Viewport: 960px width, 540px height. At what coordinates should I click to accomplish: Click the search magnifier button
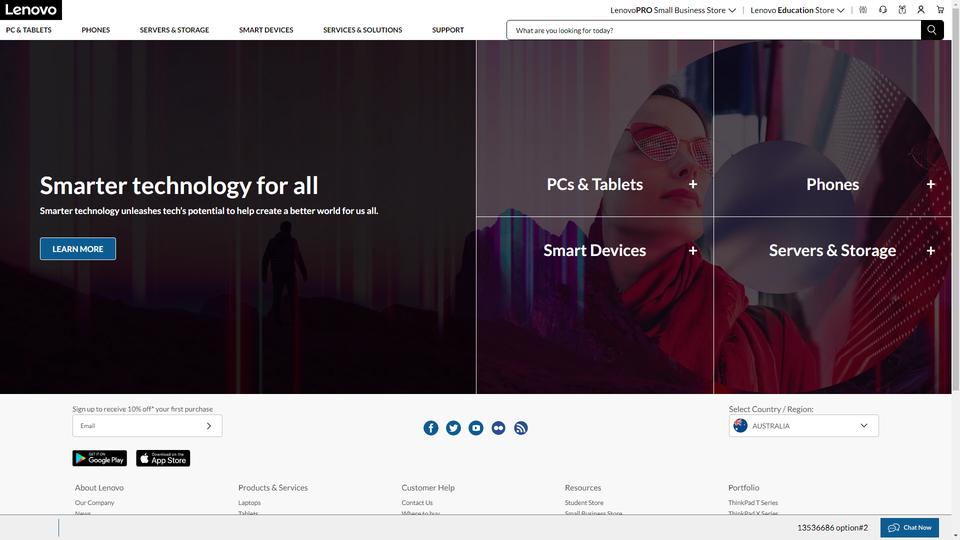coord(932,30)
